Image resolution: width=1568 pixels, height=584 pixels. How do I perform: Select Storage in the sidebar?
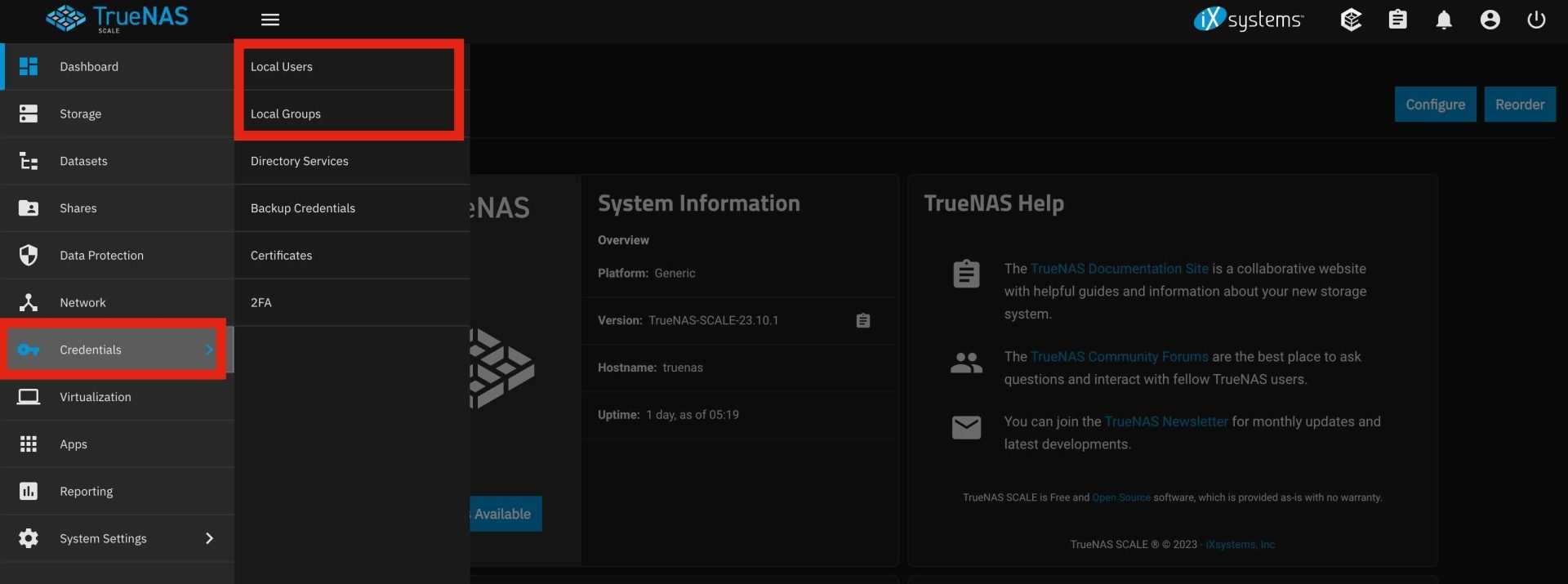[x=118, y=114]
